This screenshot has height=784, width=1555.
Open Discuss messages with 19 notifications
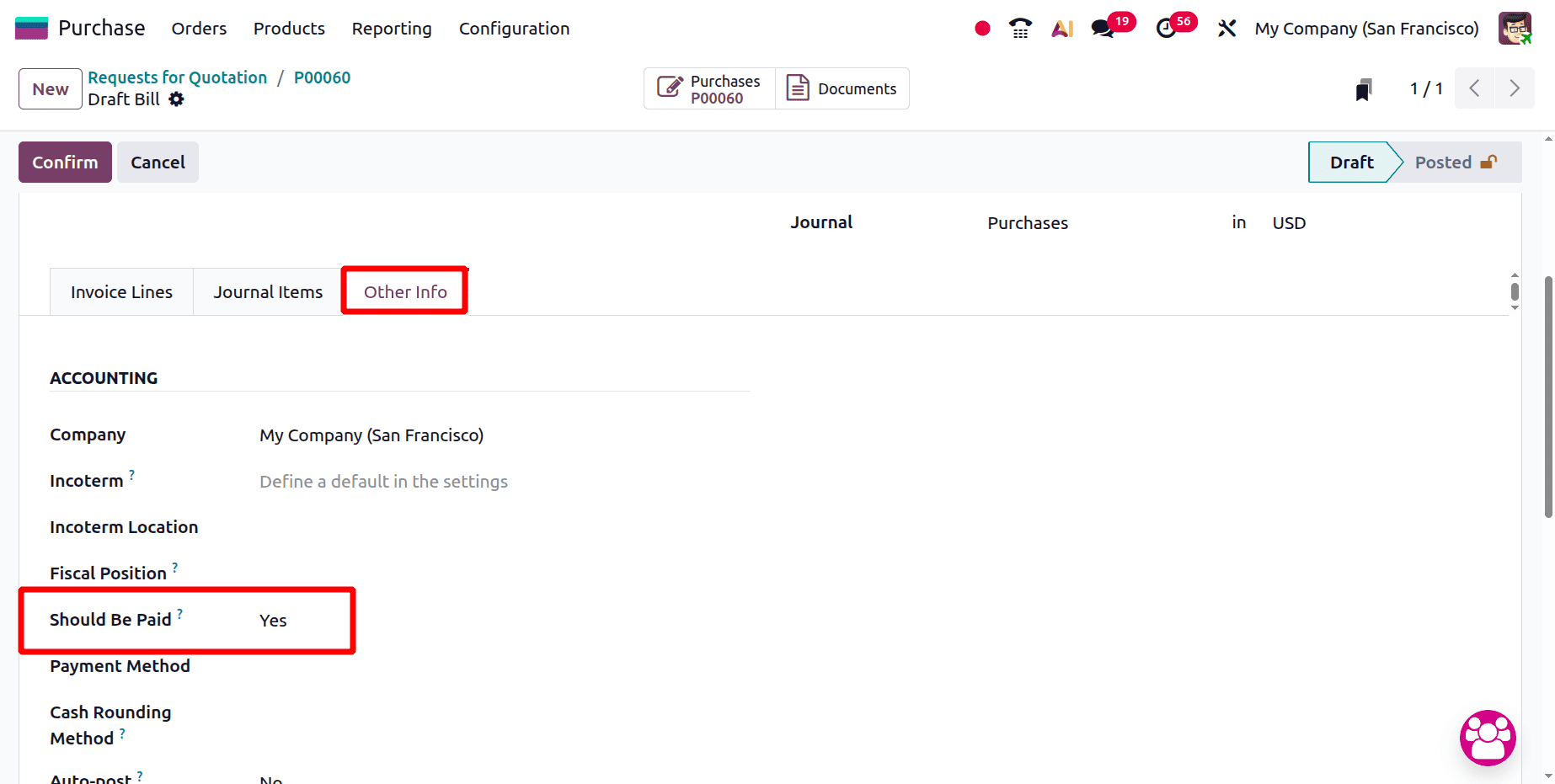(1102, 28)
